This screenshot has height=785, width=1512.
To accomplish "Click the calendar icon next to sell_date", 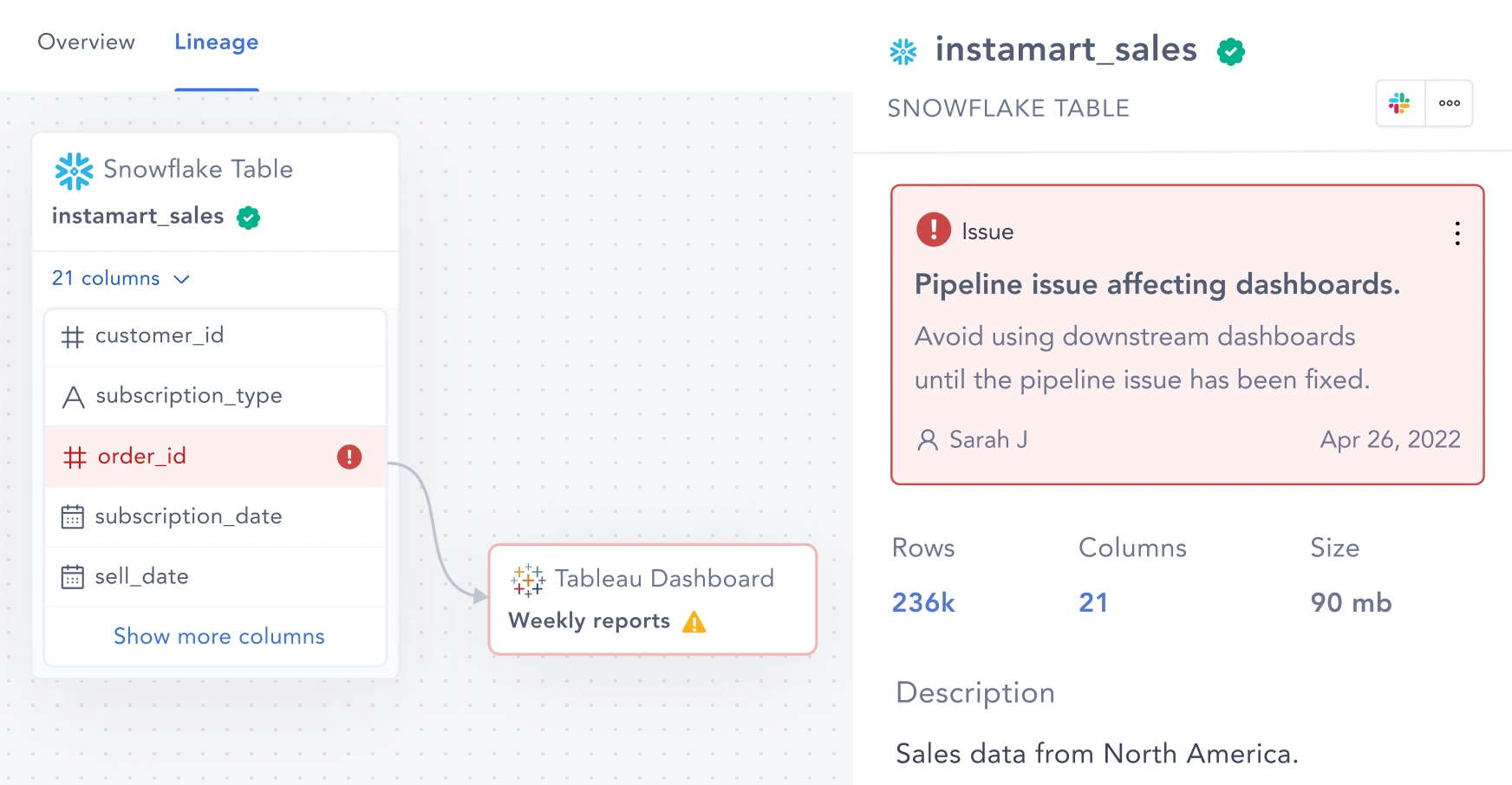I will click(x=73, y=577).
